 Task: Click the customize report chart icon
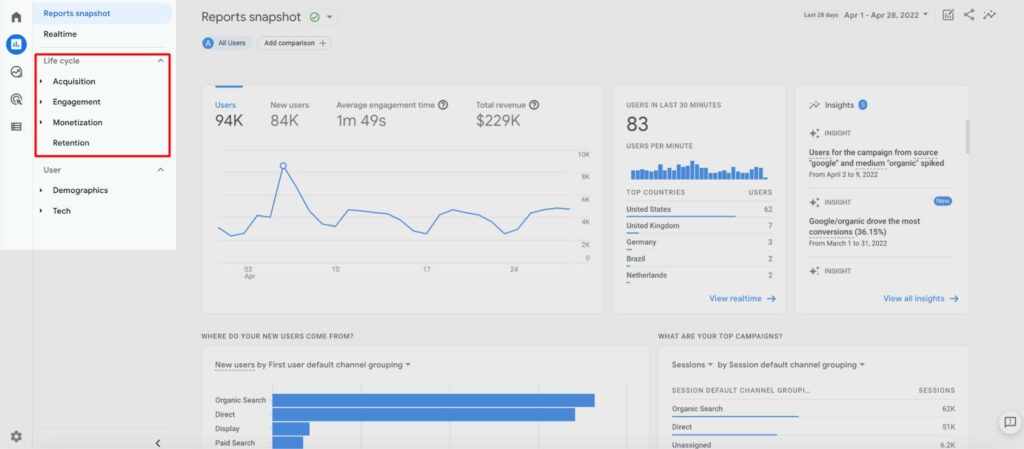(x=947, y=15)
